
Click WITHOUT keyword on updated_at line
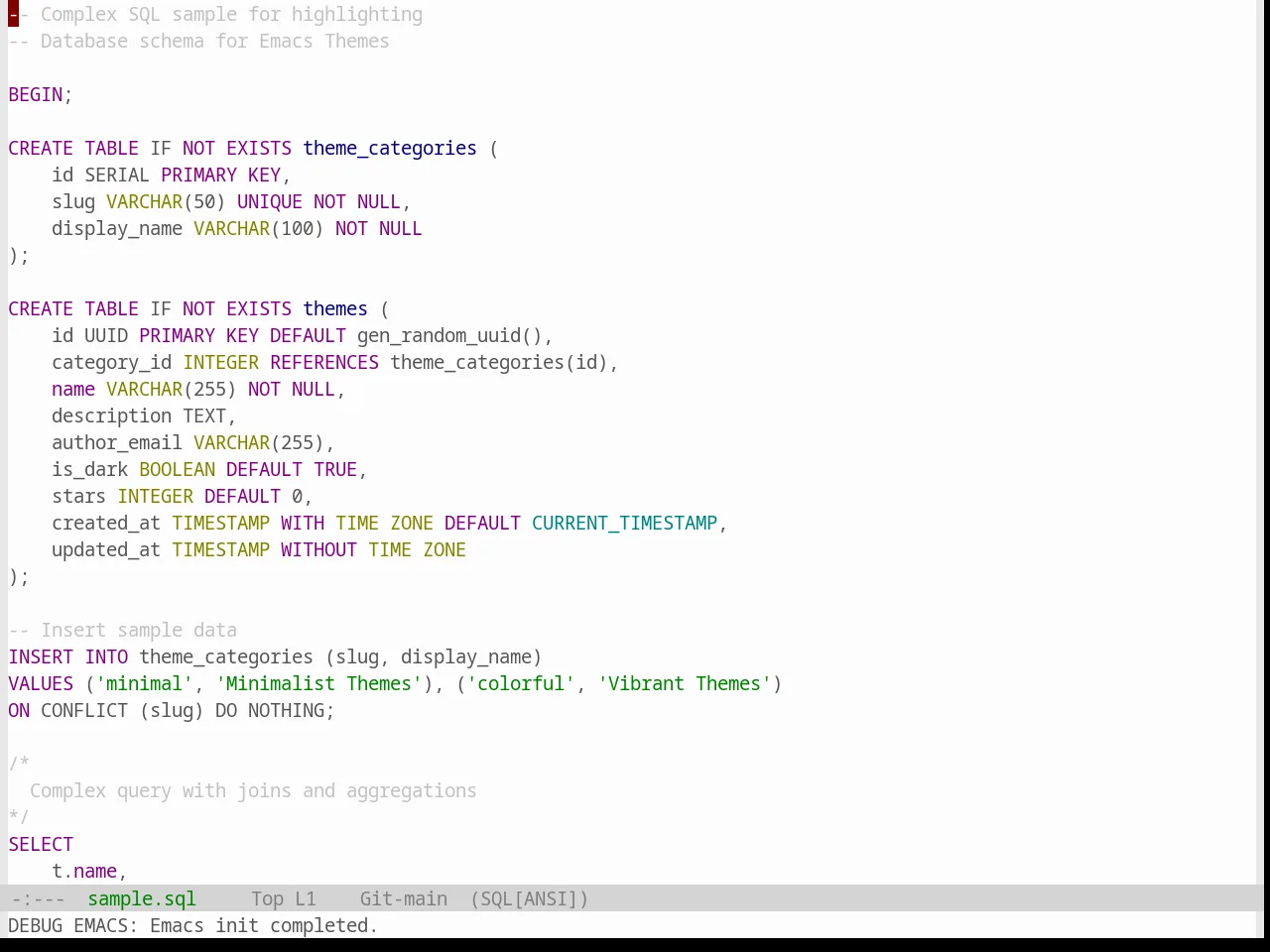[318, 549]
